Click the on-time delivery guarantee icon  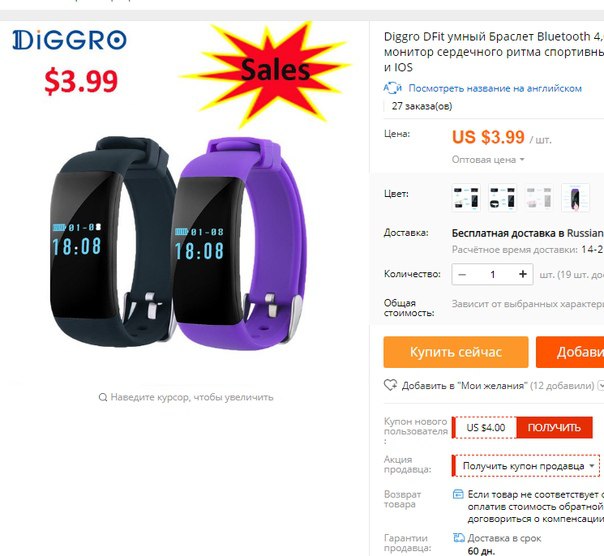pyautogui.click(x=458, y=538)
